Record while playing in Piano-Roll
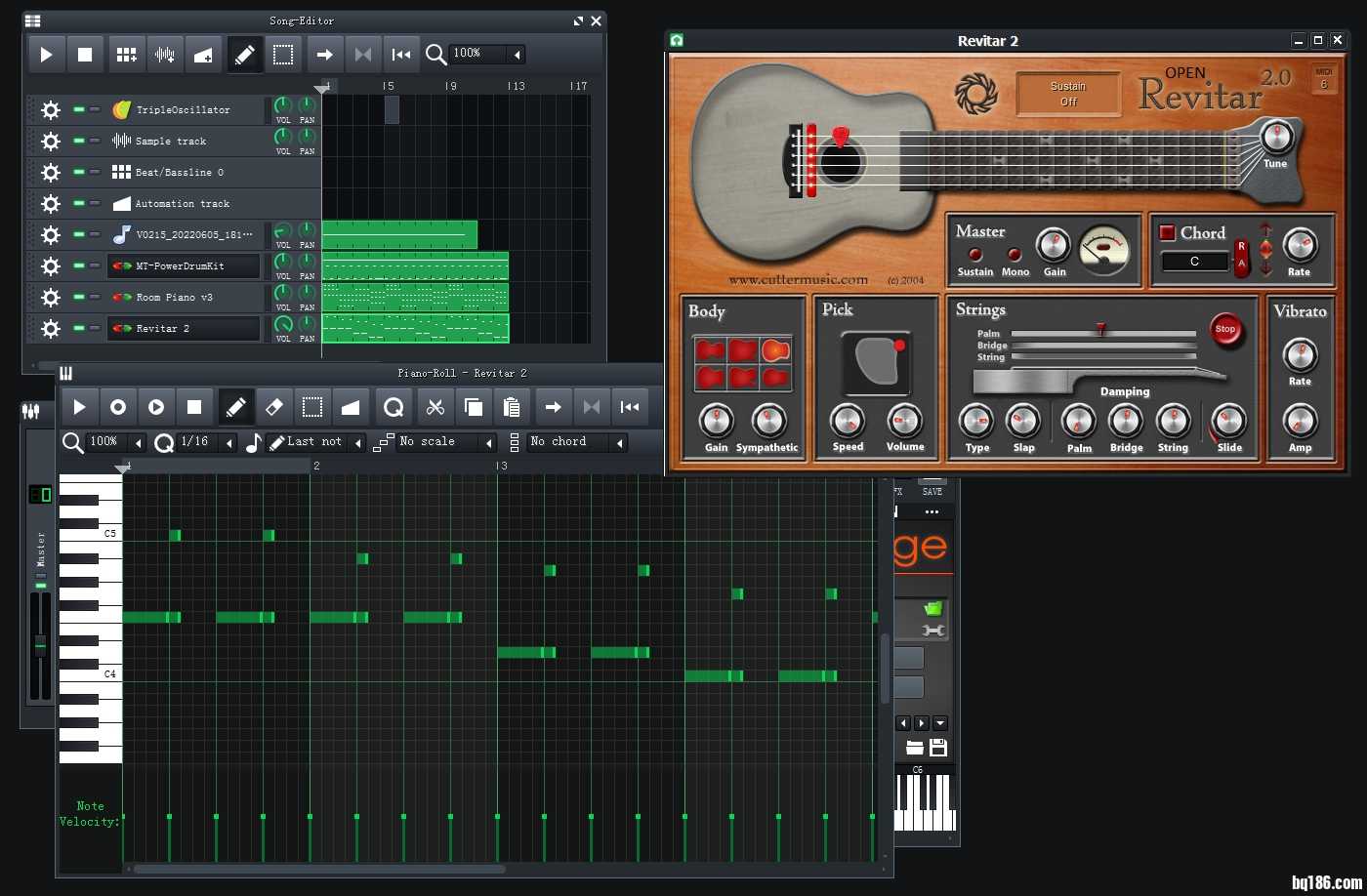The width and height of the screenshot is (1367, 896). (x=156, y=407)
